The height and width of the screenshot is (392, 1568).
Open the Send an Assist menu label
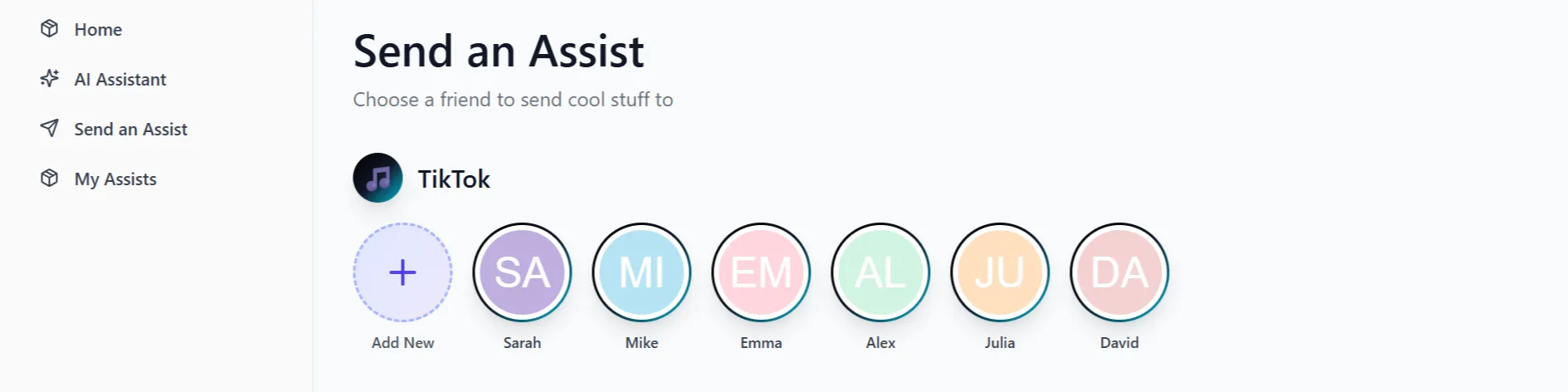click(x=130, y=130)
